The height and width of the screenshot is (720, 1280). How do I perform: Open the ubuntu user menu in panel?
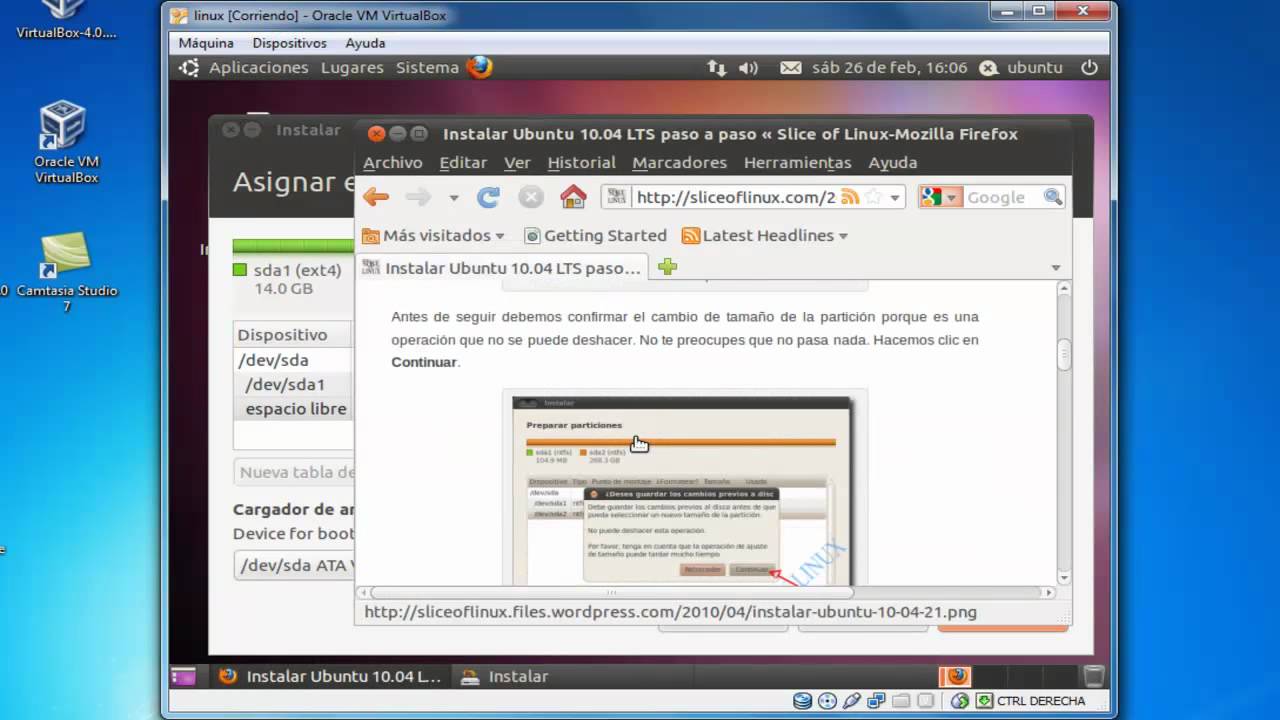[1021, 67]
